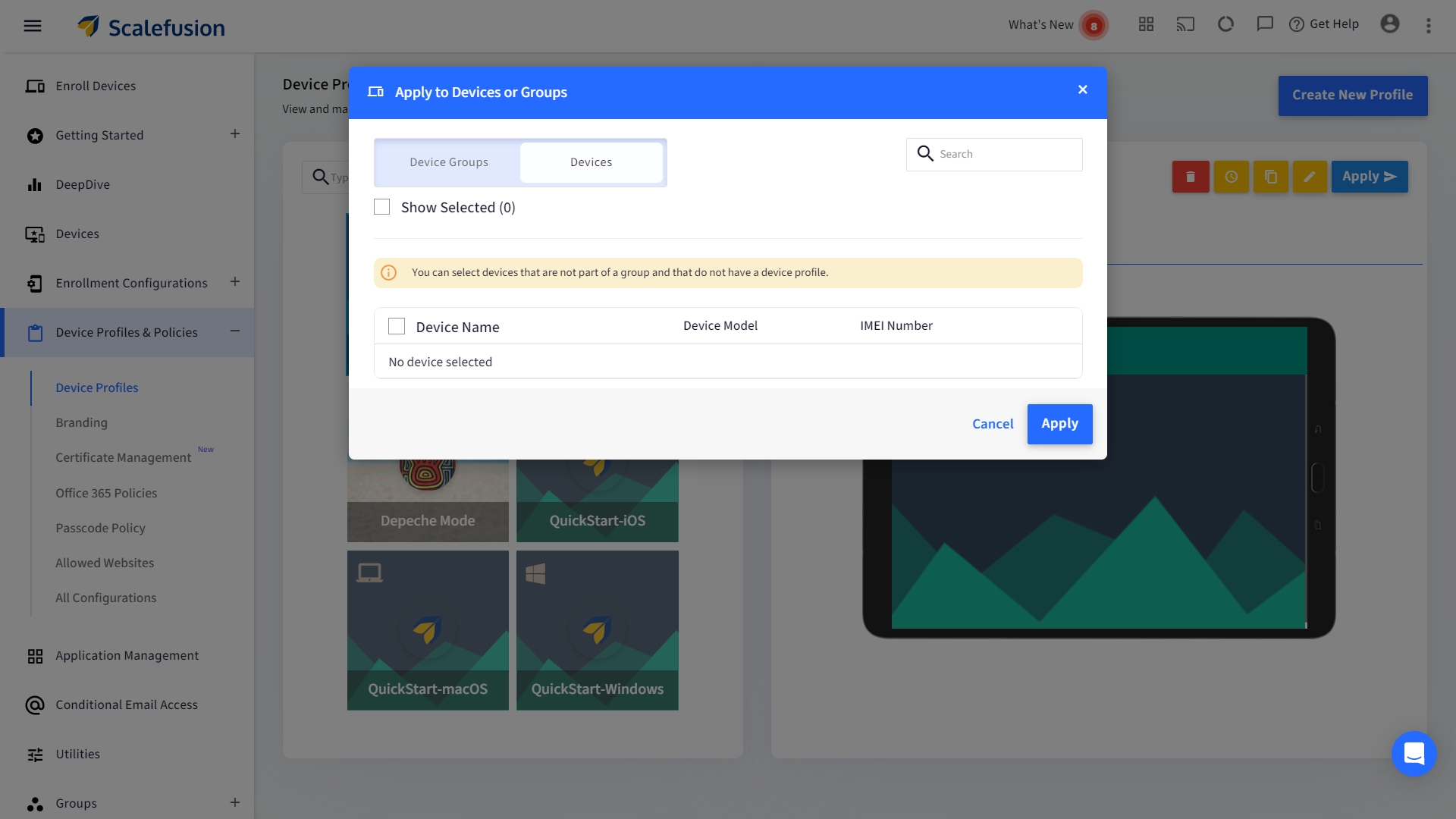Open the What's New notification badge
Image resolution: width=1456 pixels, height=819 pixels.
1094,26
